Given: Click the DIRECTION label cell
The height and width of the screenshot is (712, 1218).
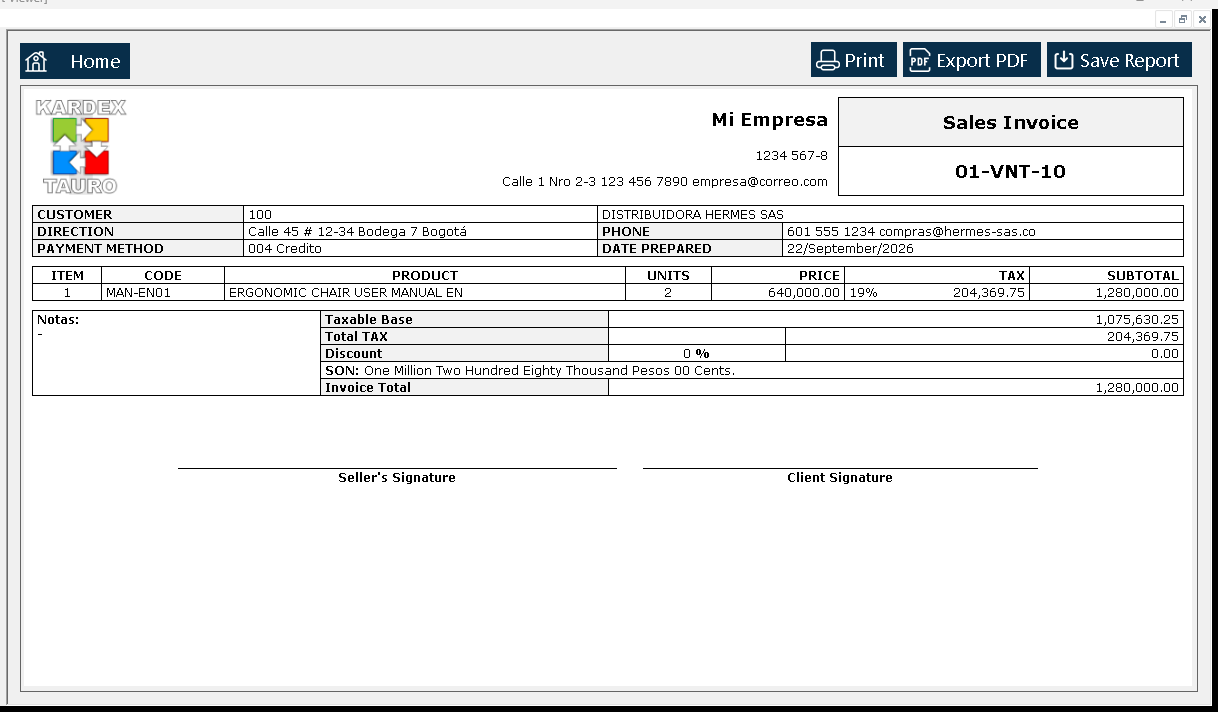Looking at the screenshot, I should (138, 231).
